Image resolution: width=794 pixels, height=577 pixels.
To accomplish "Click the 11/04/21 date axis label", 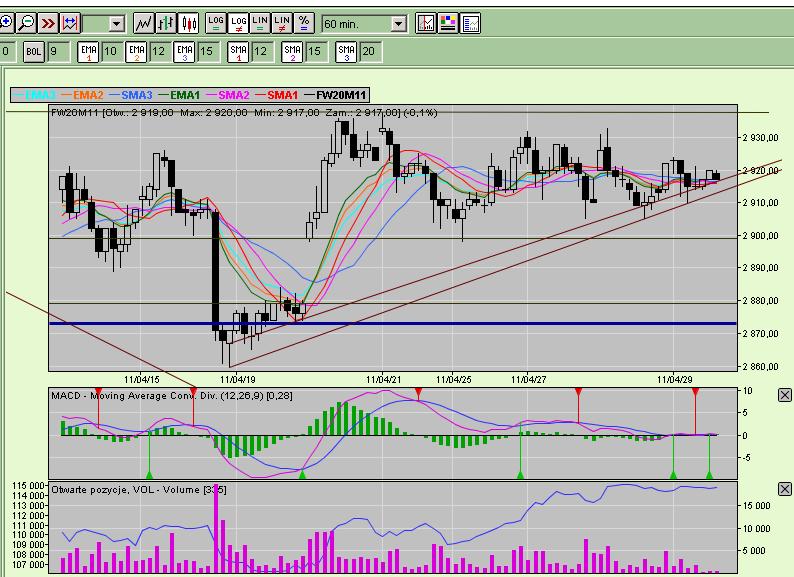I will 383,379.
